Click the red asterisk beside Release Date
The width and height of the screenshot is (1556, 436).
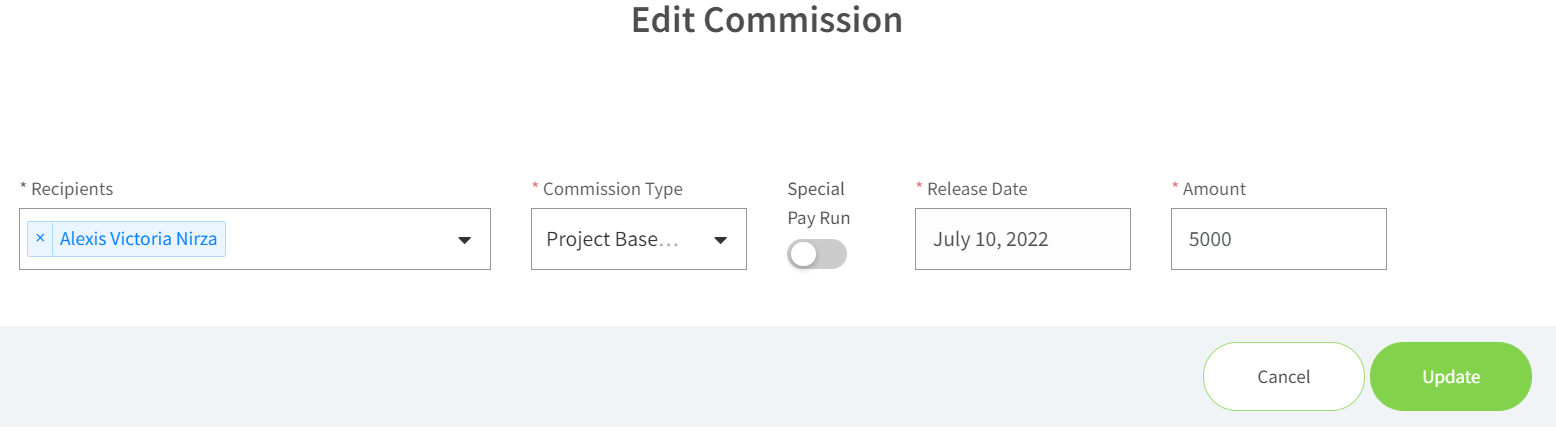click(919, 187)
